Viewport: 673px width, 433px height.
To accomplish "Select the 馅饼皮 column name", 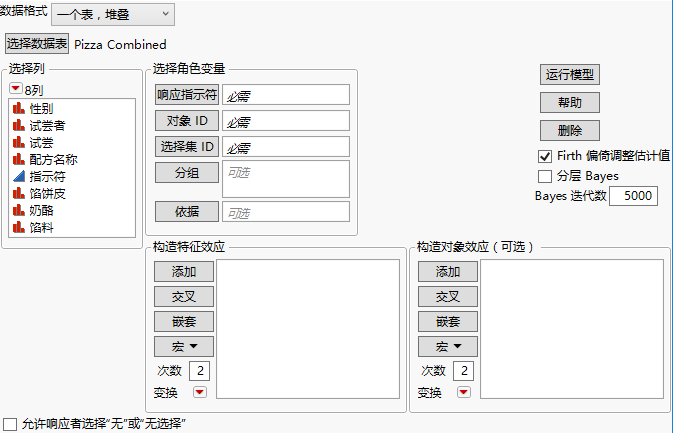I will click(47, 194).
